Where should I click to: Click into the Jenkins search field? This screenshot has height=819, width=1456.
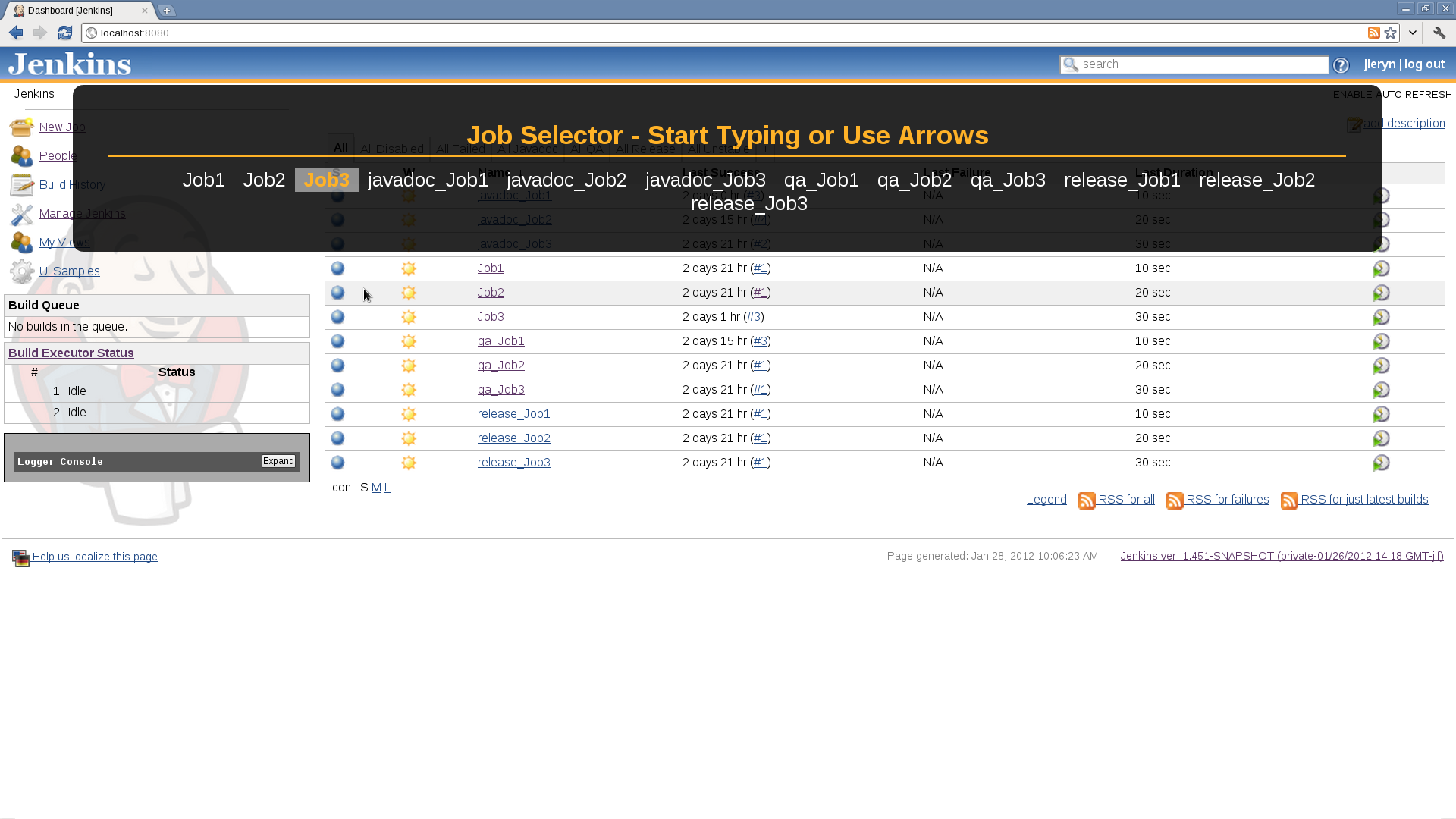(x=1202, y=64)
